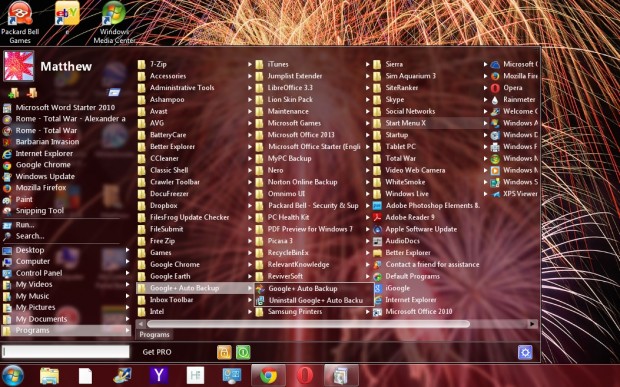Click the programs list horizontal scrollbar
The width and height of the screenshot is (620, 387).
point(308,324)
